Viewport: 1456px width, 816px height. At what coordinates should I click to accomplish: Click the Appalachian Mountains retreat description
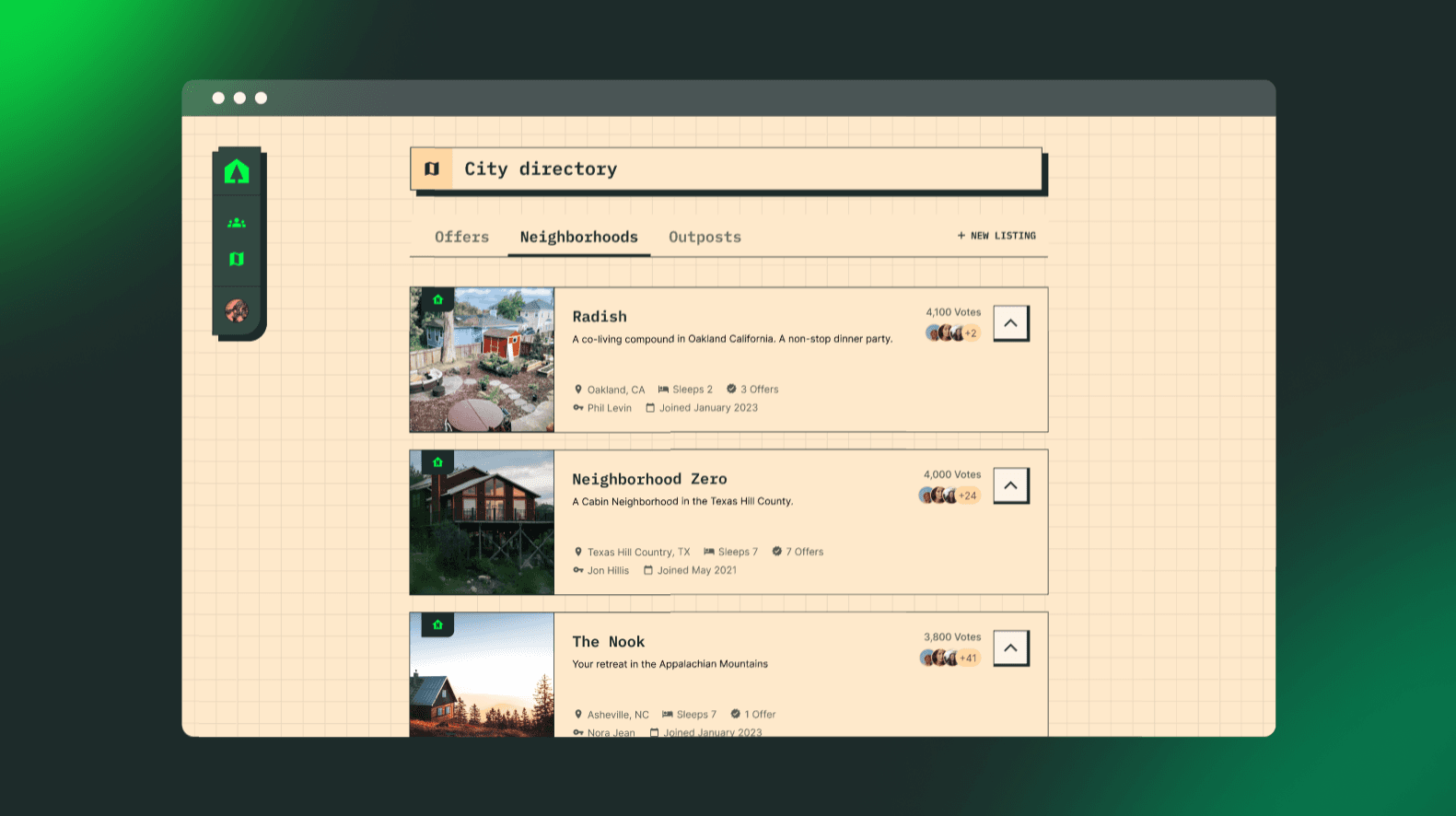click(670, 664)
